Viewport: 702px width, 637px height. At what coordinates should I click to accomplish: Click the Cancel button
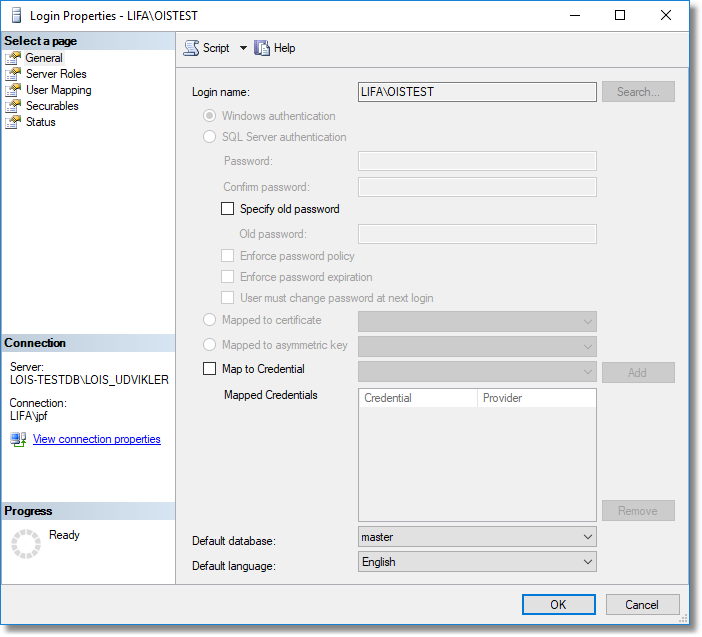(x=642, y=604)
